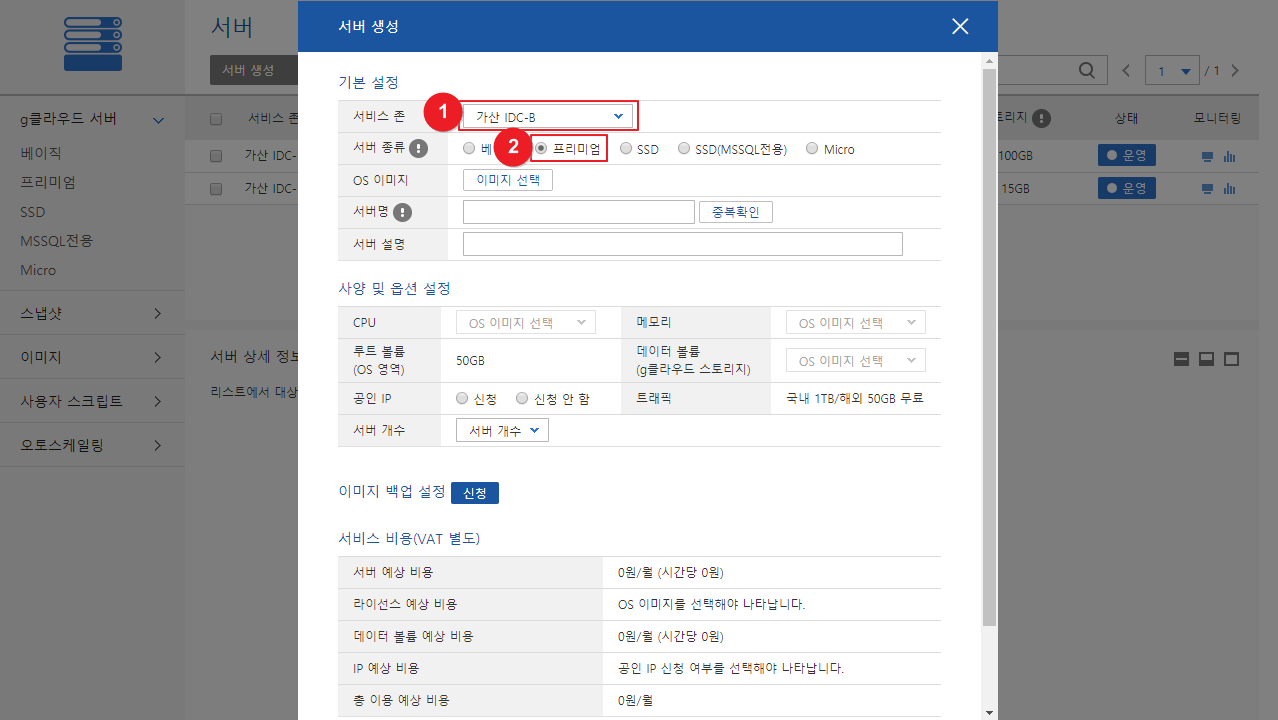Open SSD in the sidebar
This screenshot has height=720, width=1278.
[x=33, y=212]
